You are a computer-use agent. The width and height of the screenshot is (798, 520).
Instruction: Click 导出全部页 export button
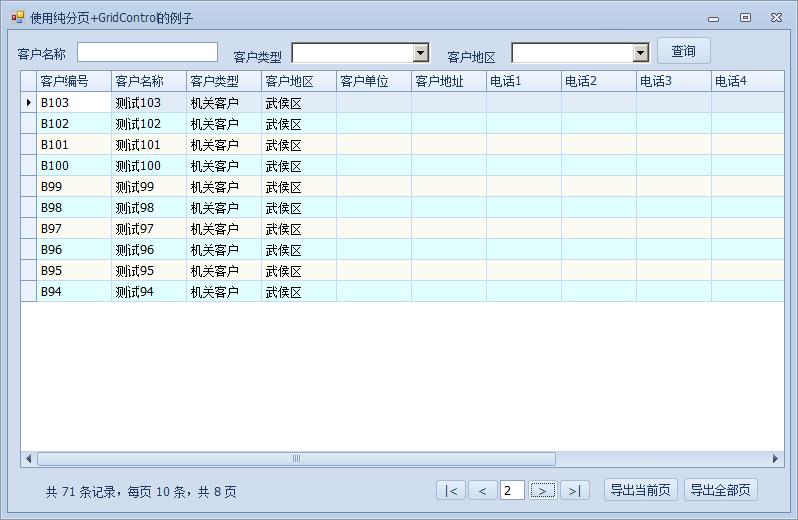click(x=721, y=490)
